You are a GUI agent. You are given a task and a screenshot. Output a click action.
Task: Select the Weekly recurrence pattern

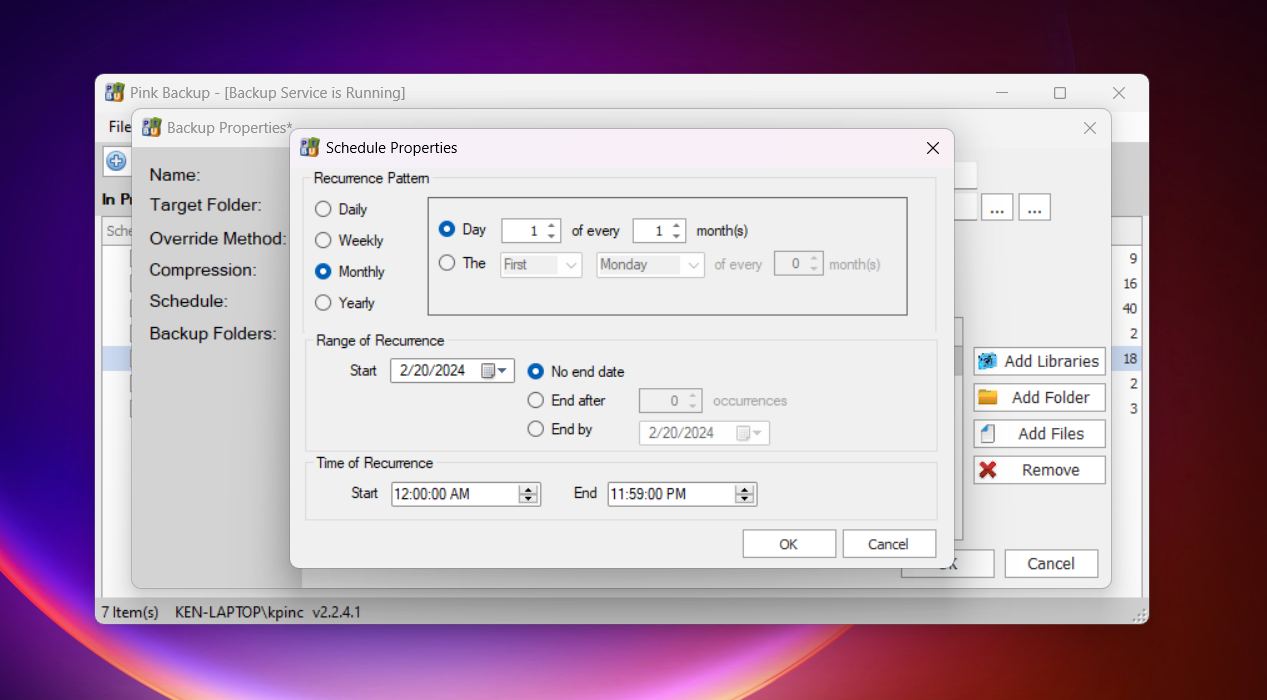[x=323, y=241]
